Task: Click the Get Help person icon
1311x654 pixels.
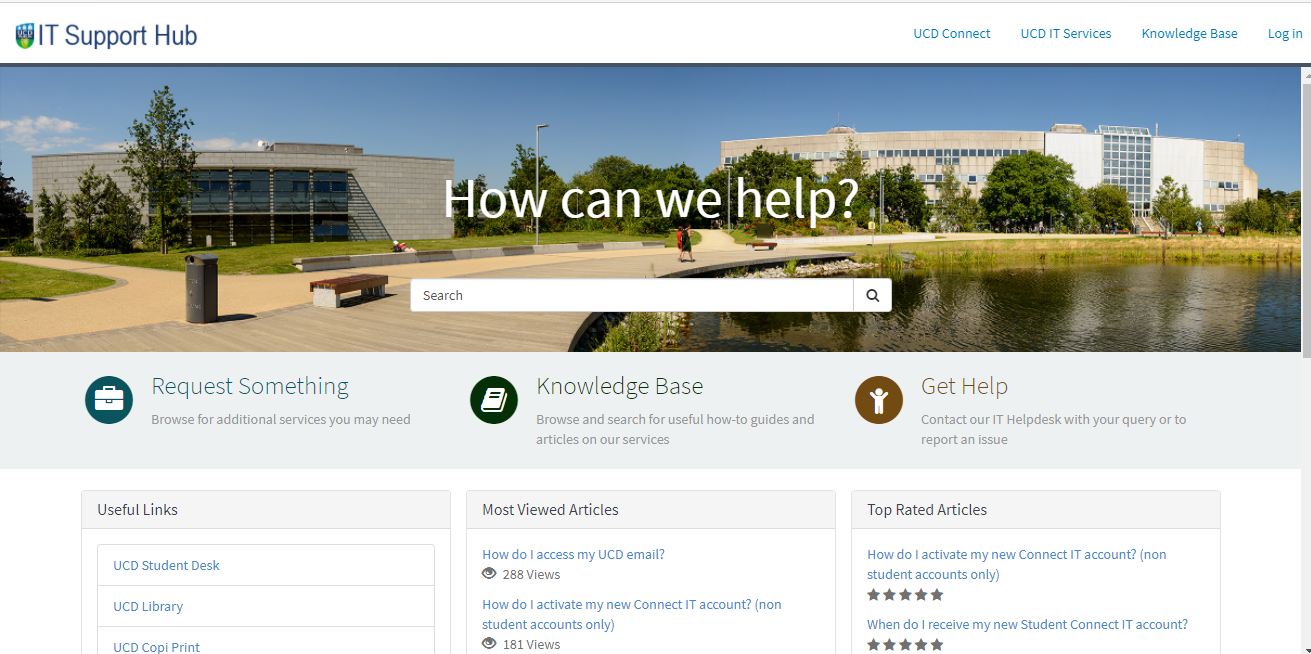Action: pyautogui.click(x=879, y=400)
